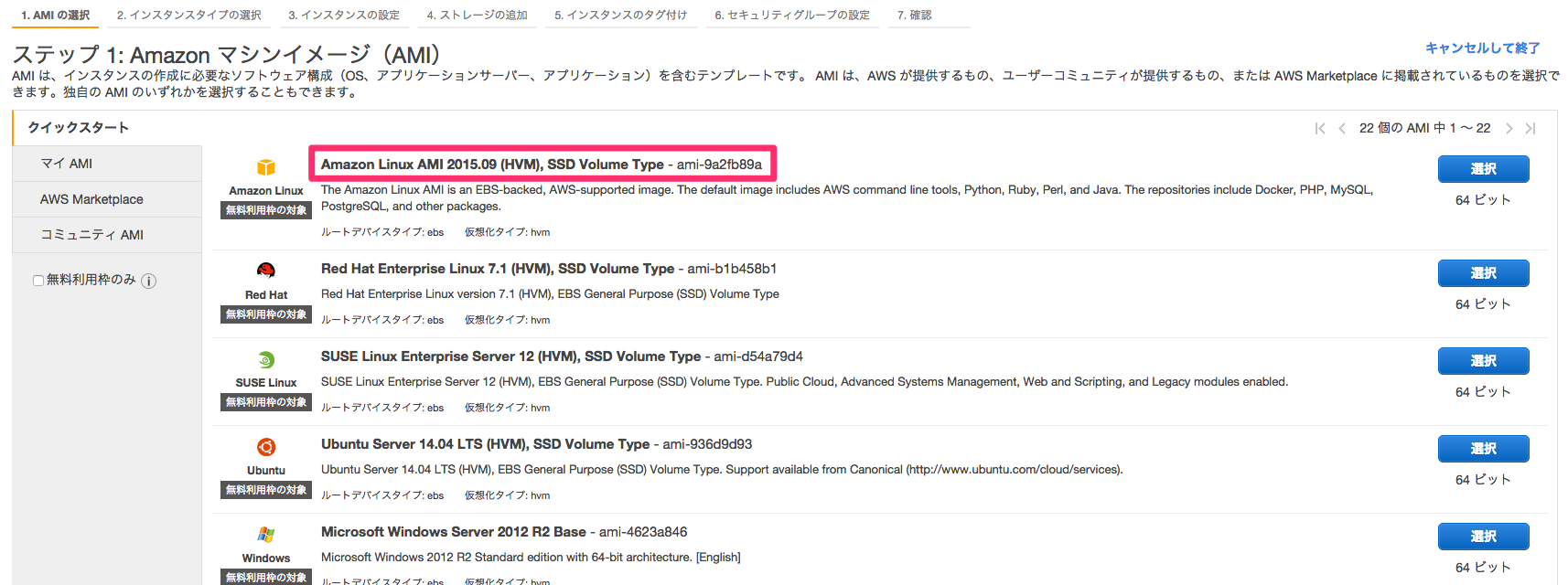Click the Amazon Linux cube icon
This screenshot has height=585, width=1568.
pos(266,167)
